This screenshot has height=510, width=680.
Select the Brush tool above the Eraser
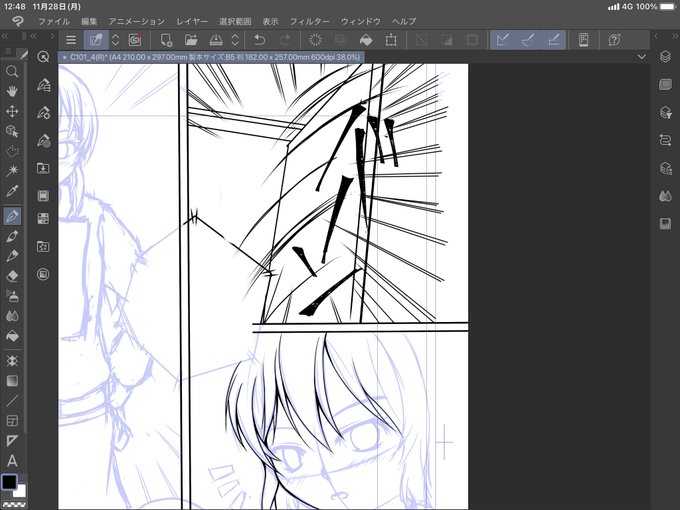tap(12, 256)
